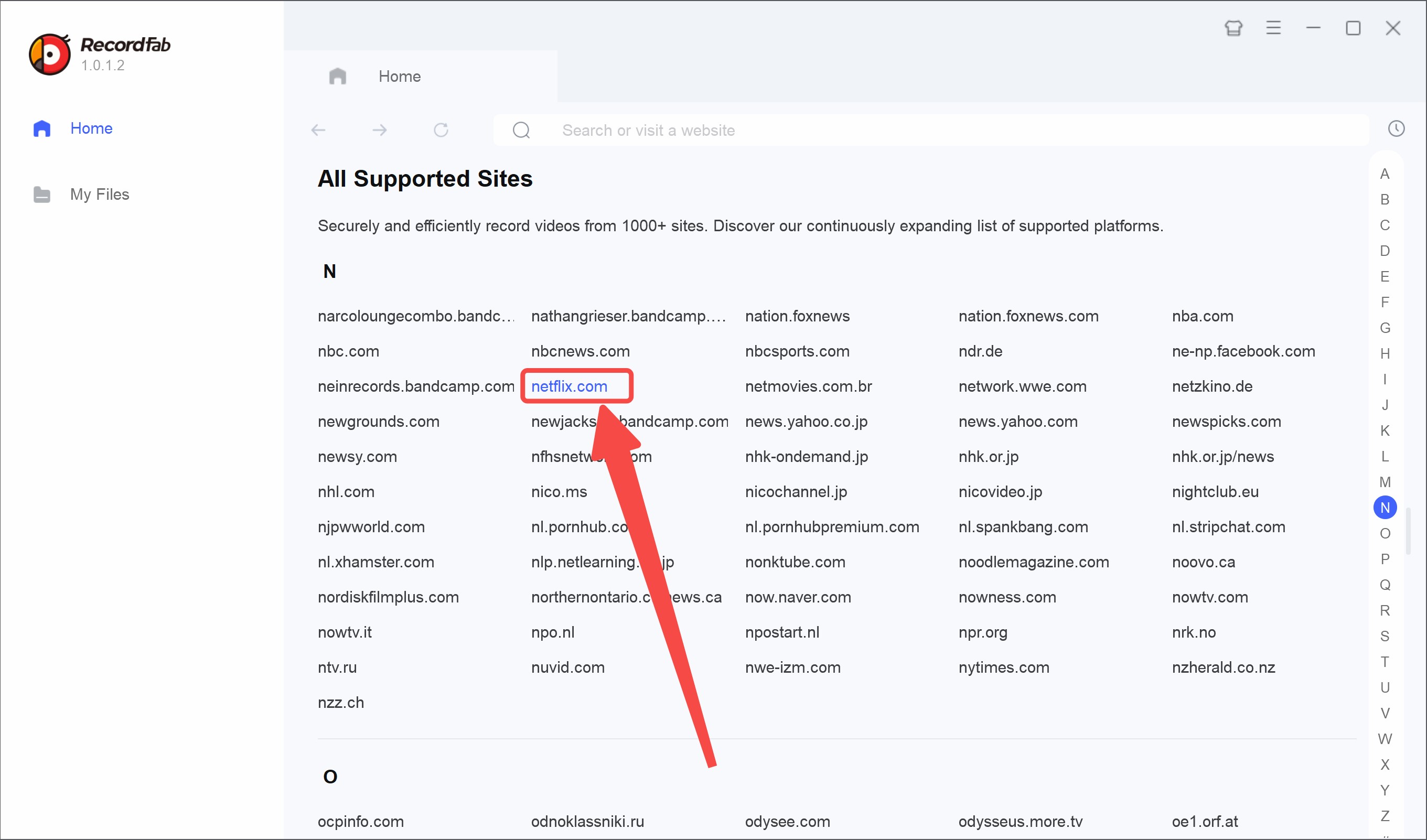Select nbcsports.com link
This screenshot has width=1427, height=840.
pos(797,351)
